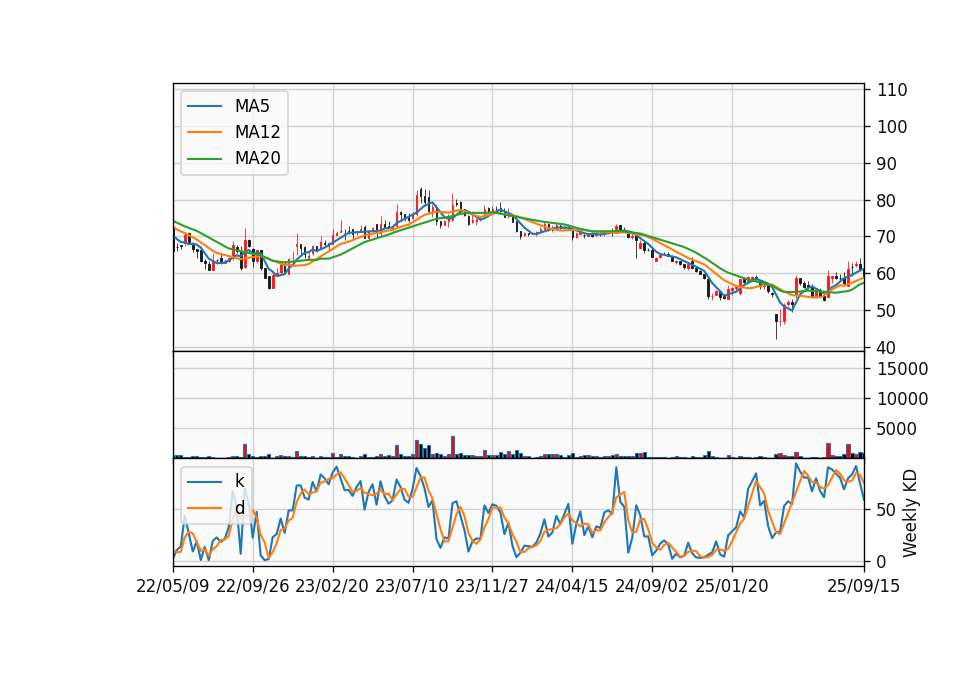
Task: Click the 24/04/15 date tick label
Action: click(x=572, y=586)
